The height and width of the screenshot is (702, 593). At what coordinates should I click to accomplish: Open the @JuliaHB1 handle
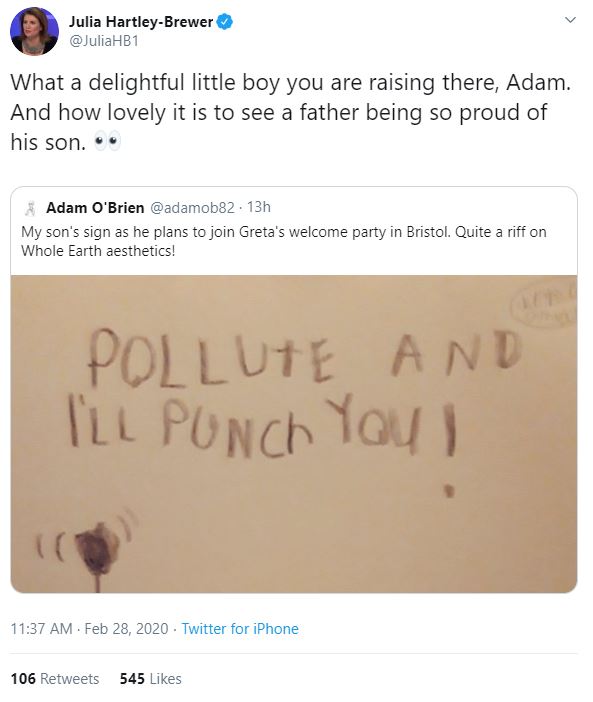pos(104,41)
